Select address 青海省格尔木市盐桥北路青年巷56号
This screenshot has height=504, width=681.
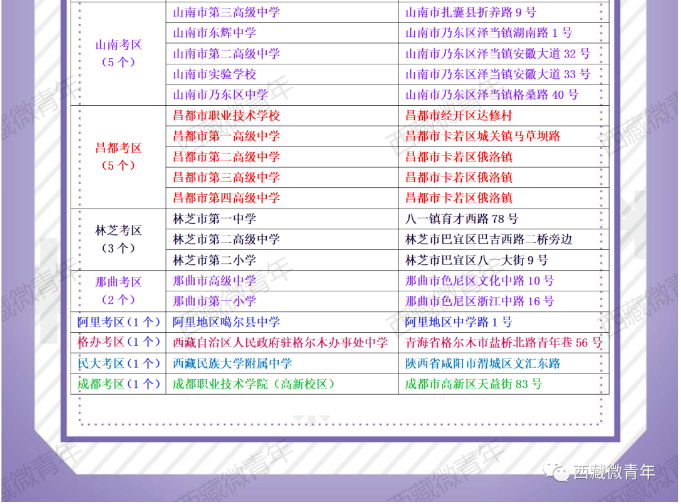503,342
